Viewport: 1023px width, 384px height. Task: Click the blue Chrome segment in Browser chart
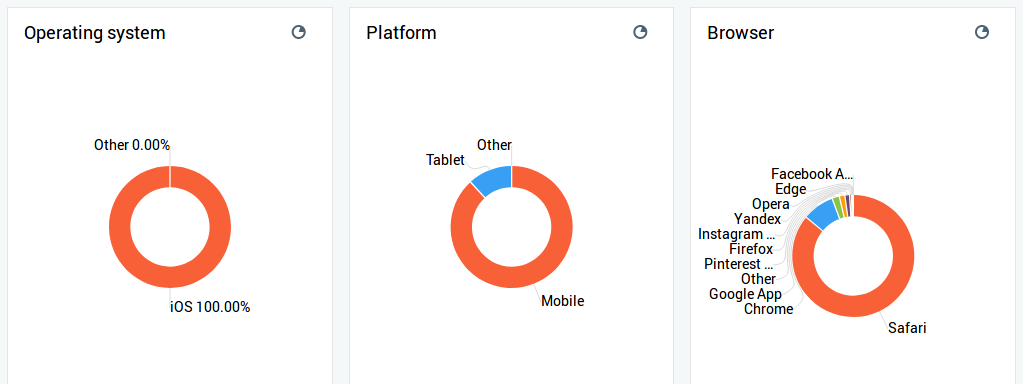821,214
